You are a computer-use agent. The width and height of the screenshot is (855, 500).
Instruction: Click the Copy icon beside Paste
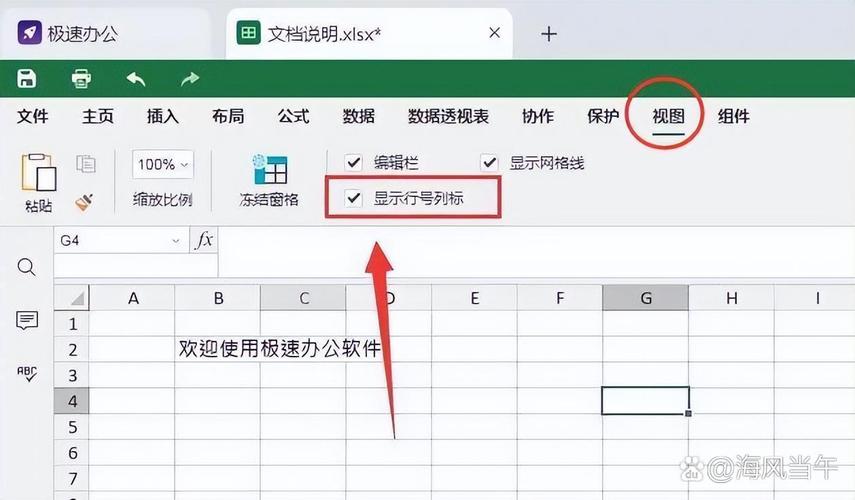click(86, 164)
